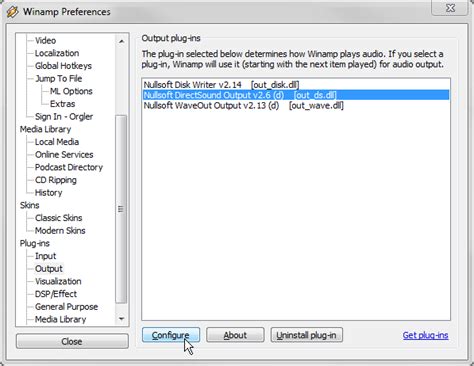Click Uninstall plug-in button
The image size is (474, 366).
[306, 335]
